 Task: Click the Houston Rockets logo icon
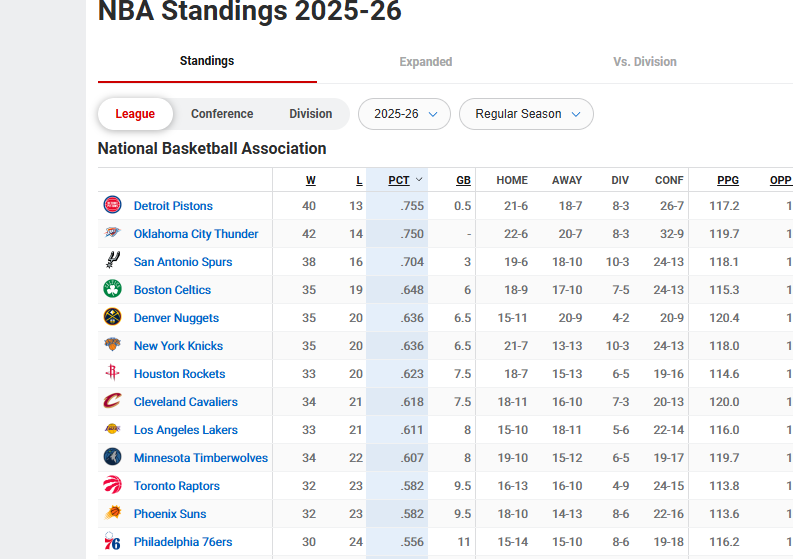point(112,374)
